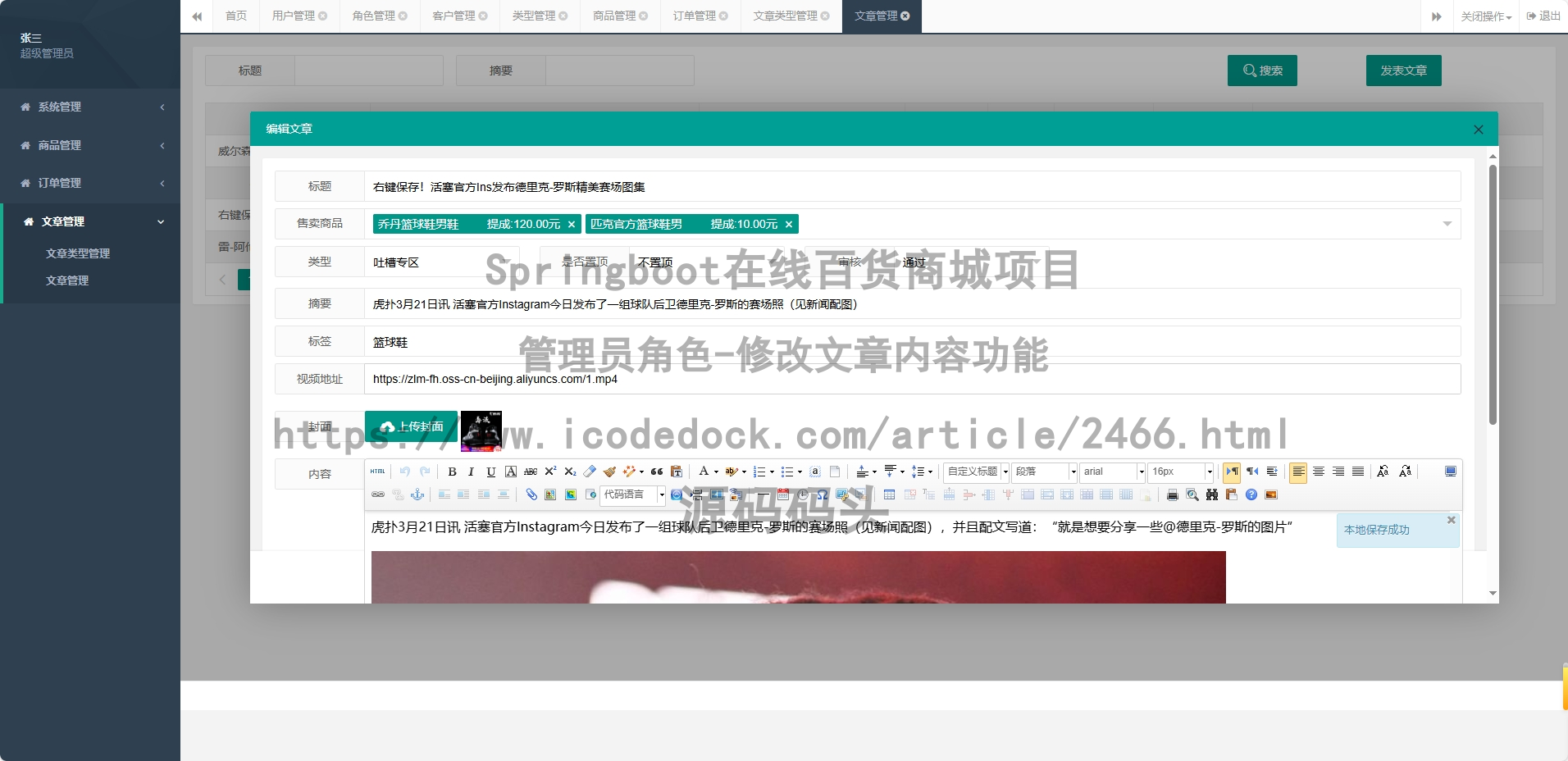Attach a file with the paperclip icon
This screenshot has width=1568, height=761.
531,494
